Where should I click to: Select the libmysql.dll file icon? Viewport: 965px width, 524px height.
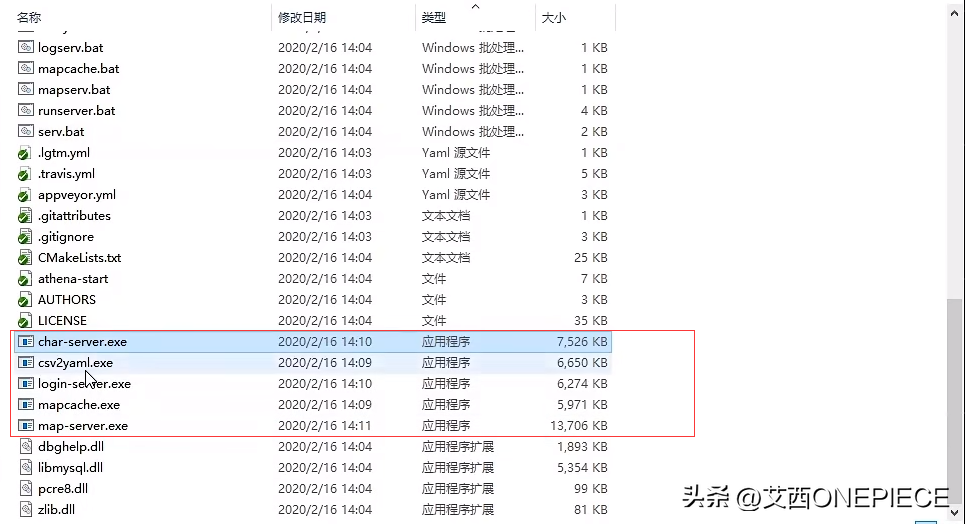pyautogui.click(x=26, y=468)
